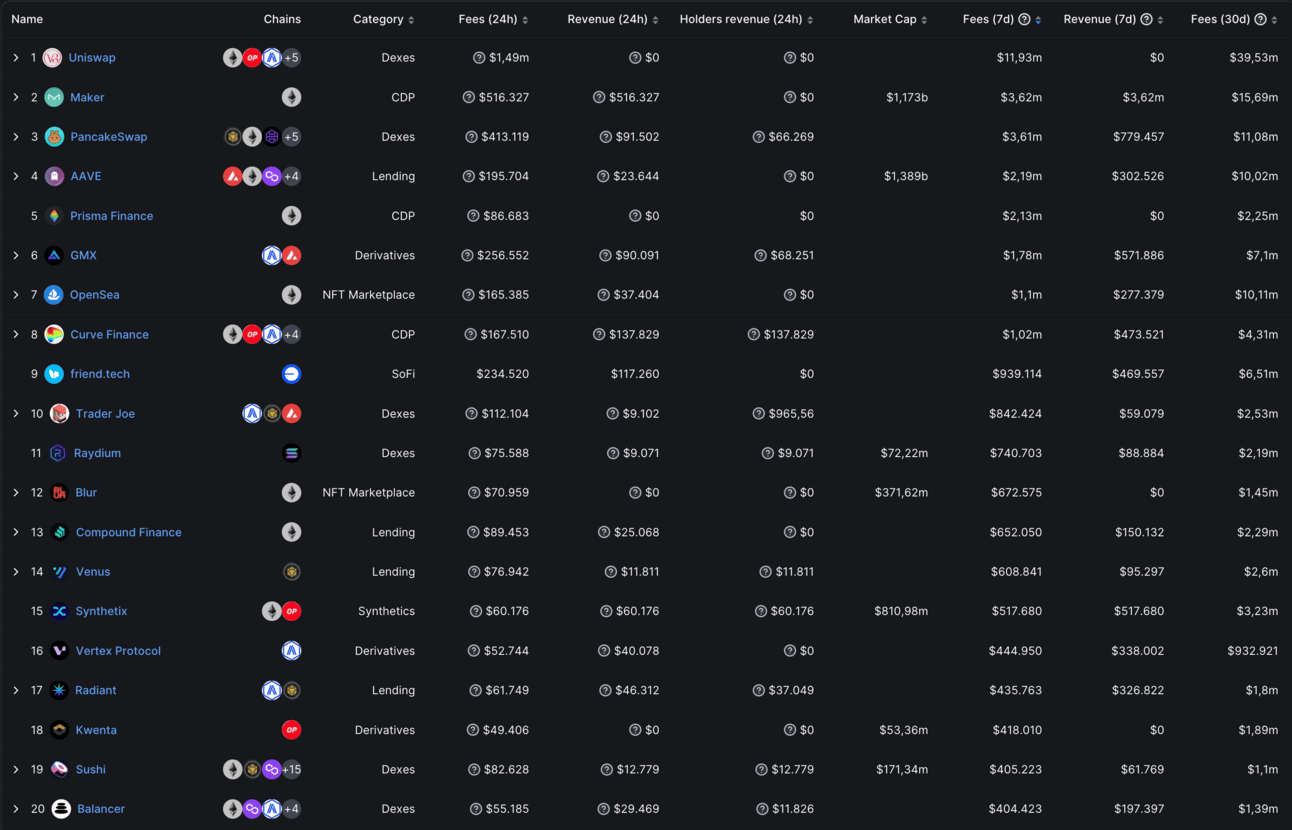Click the Prisma Finance logo icon
1292x830 pixels.
[x=54, y=216]
